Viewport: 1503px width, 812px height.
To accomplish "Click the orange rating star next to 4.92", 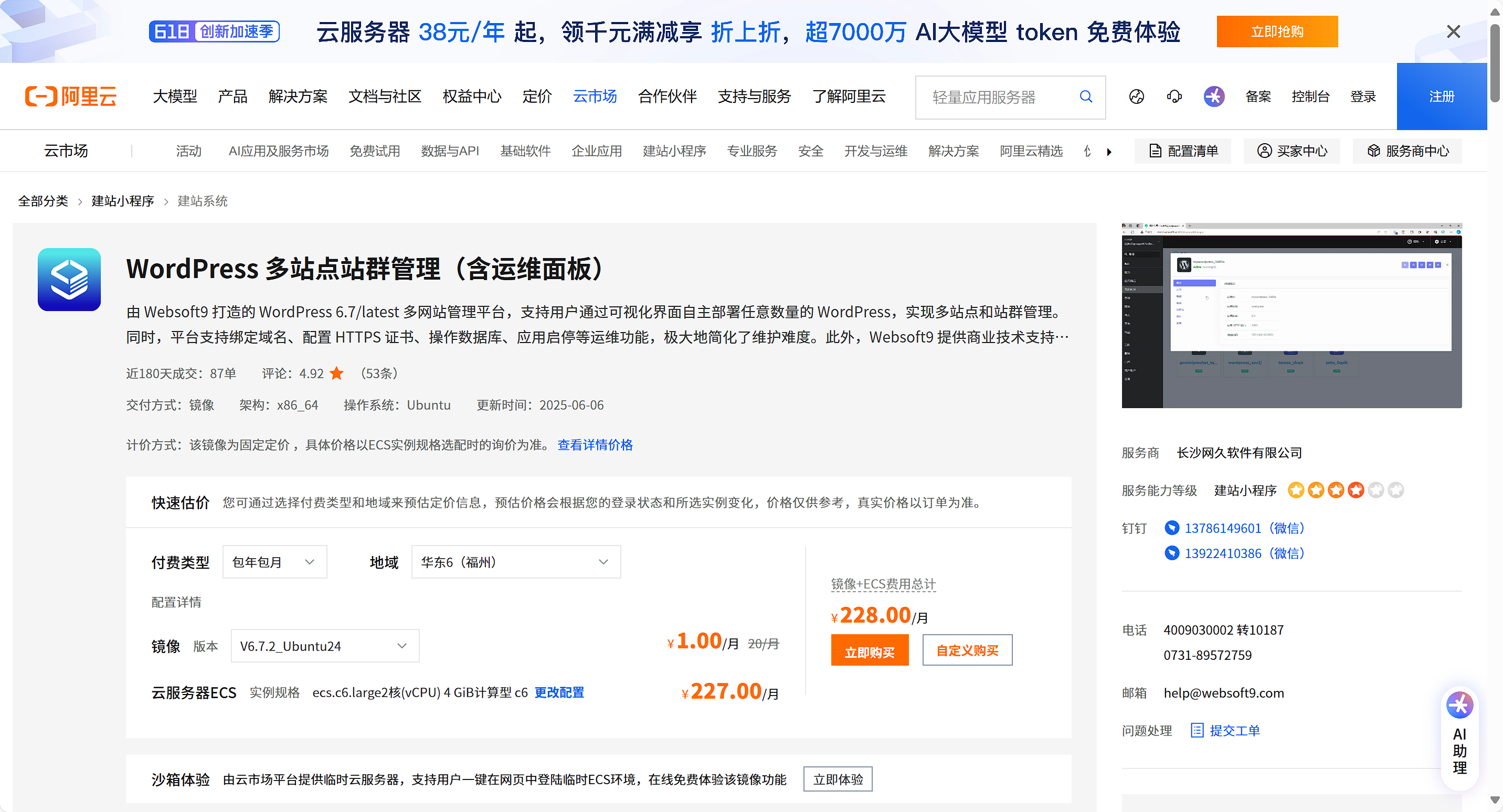I will (x=337, y=373).
